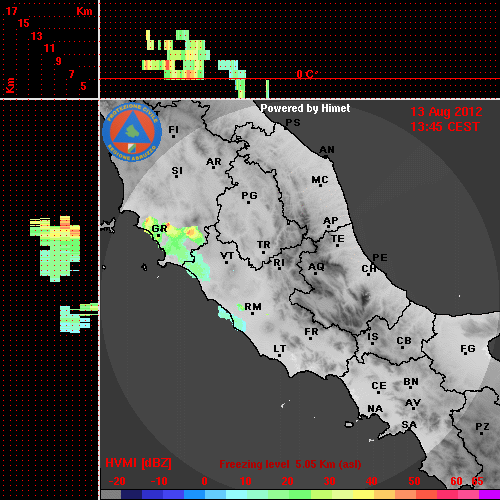Image resolution: width=500 pixels, height=500 pixels.
Task: Click city label PS on the map
Action: tap(293, 123)
